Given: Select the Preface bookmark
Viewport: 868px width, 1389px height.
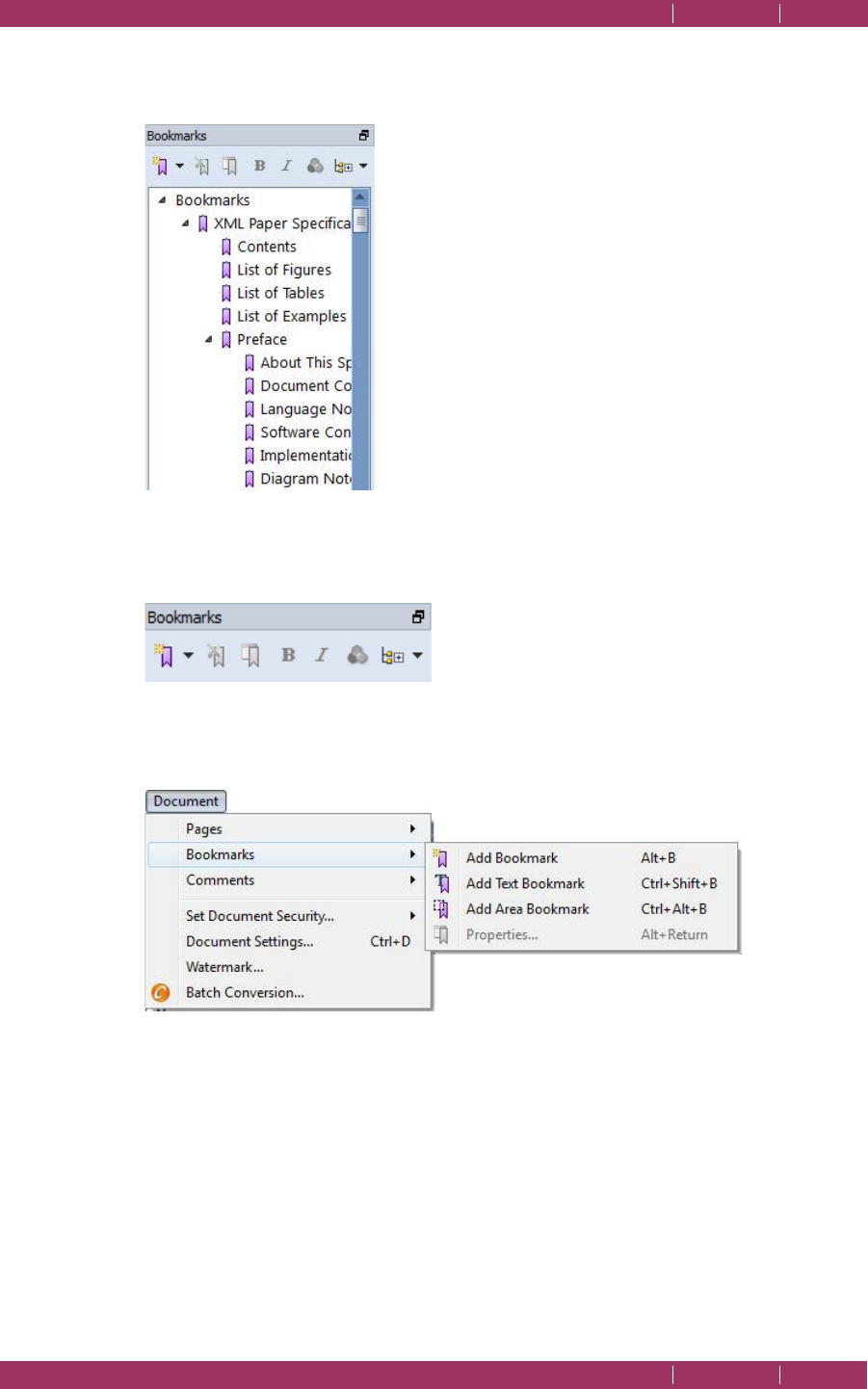Looking at the screenshot, I should pyautogui.click(x=262, y=339).
